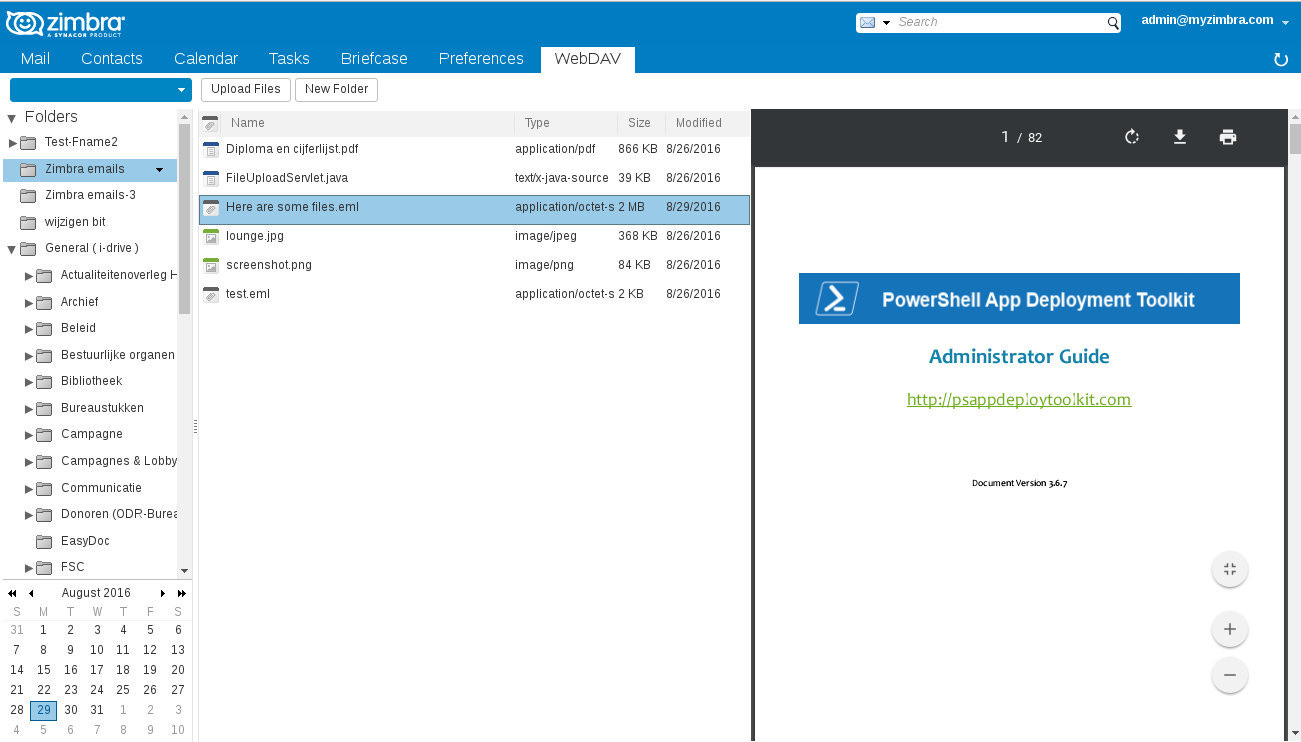Go to next year in mini calendar

[x=182, y=593]
